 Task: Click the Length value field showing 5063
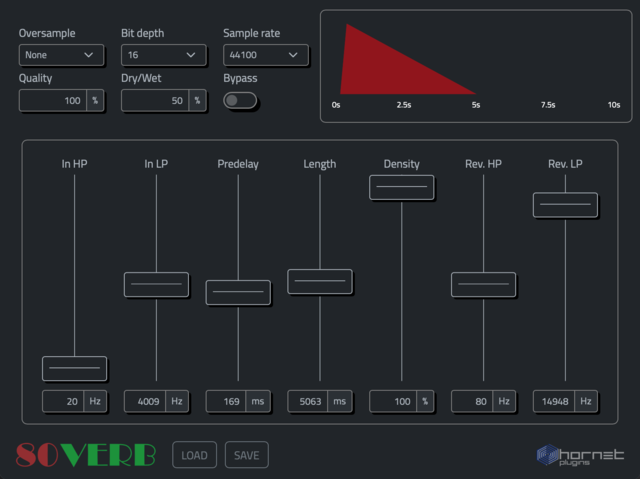(x=307, y=401)
